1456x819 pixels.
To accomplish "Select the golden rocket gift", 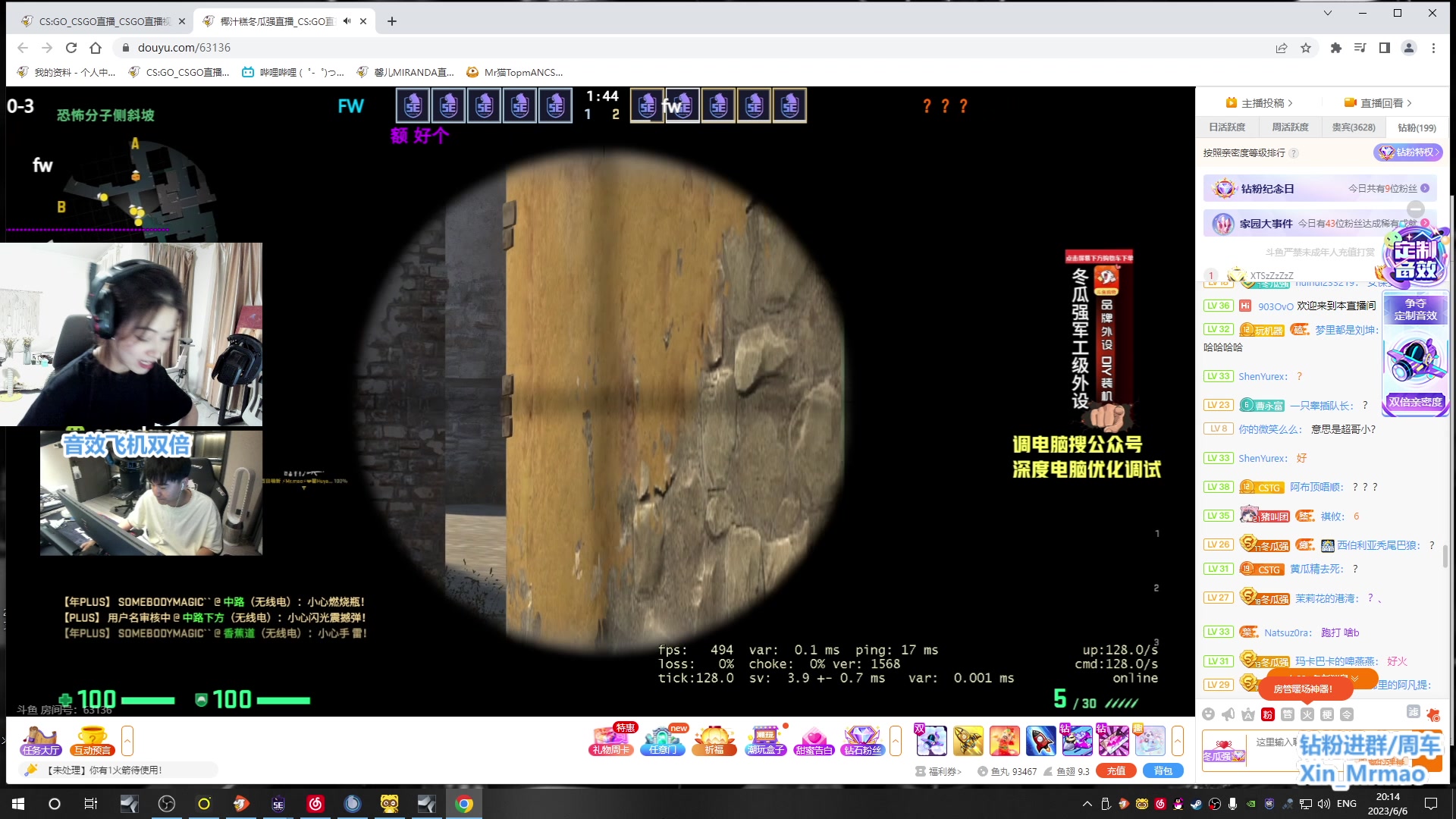I will [968, 741].
